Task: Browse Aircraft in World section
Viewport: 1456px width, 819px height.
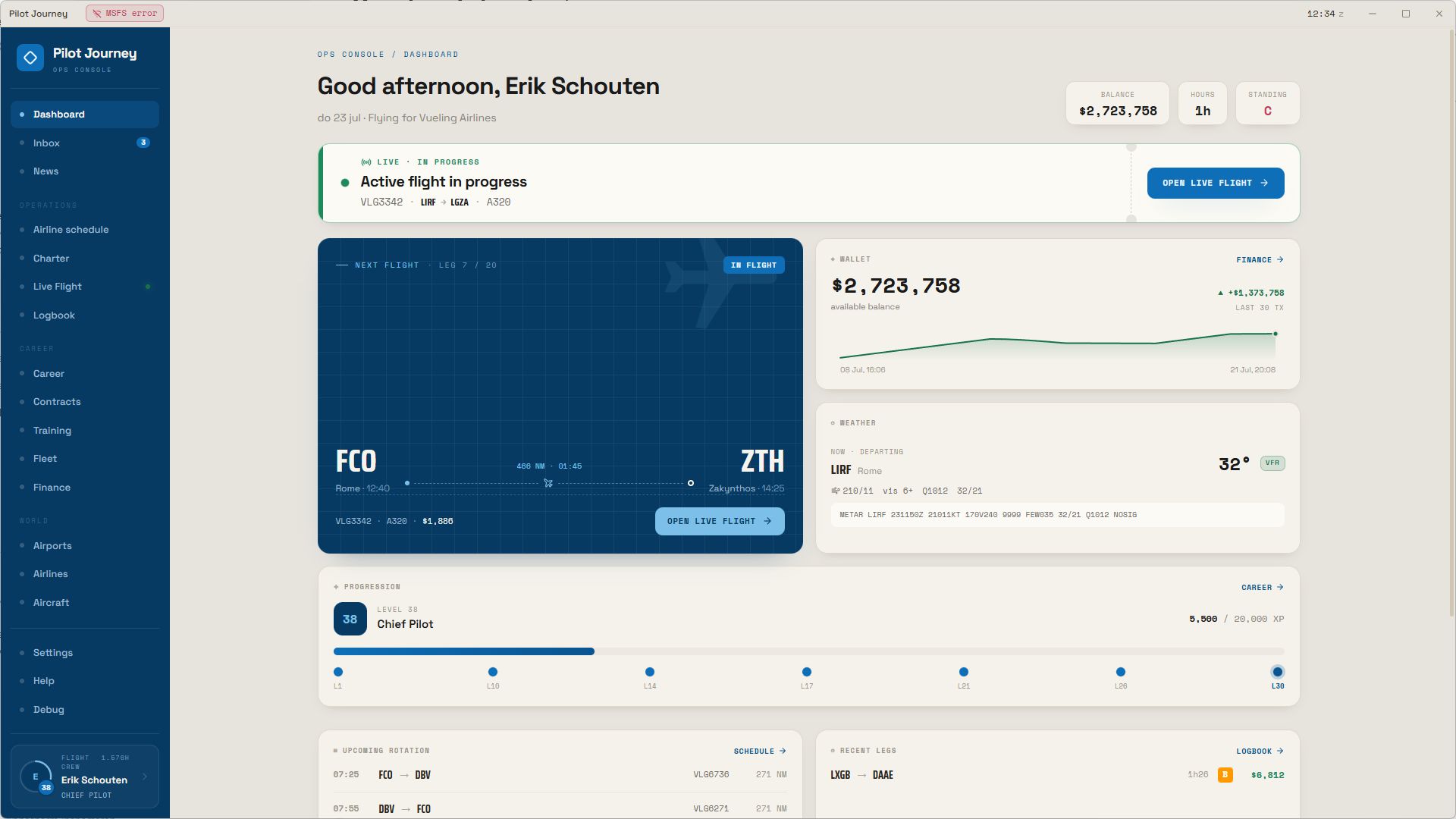Action: tap(85, 603)
